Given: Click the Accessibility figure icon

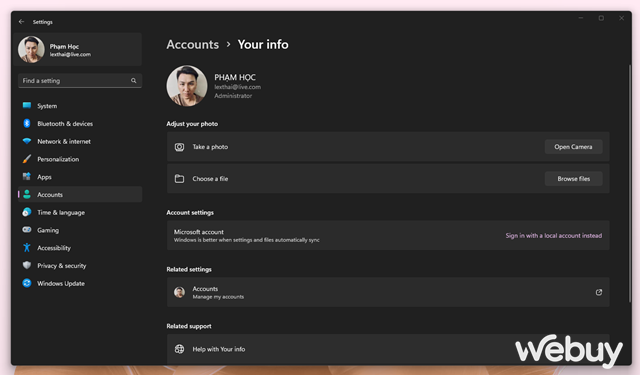Looking at the screenshot, I should click(x=27, y=248).
